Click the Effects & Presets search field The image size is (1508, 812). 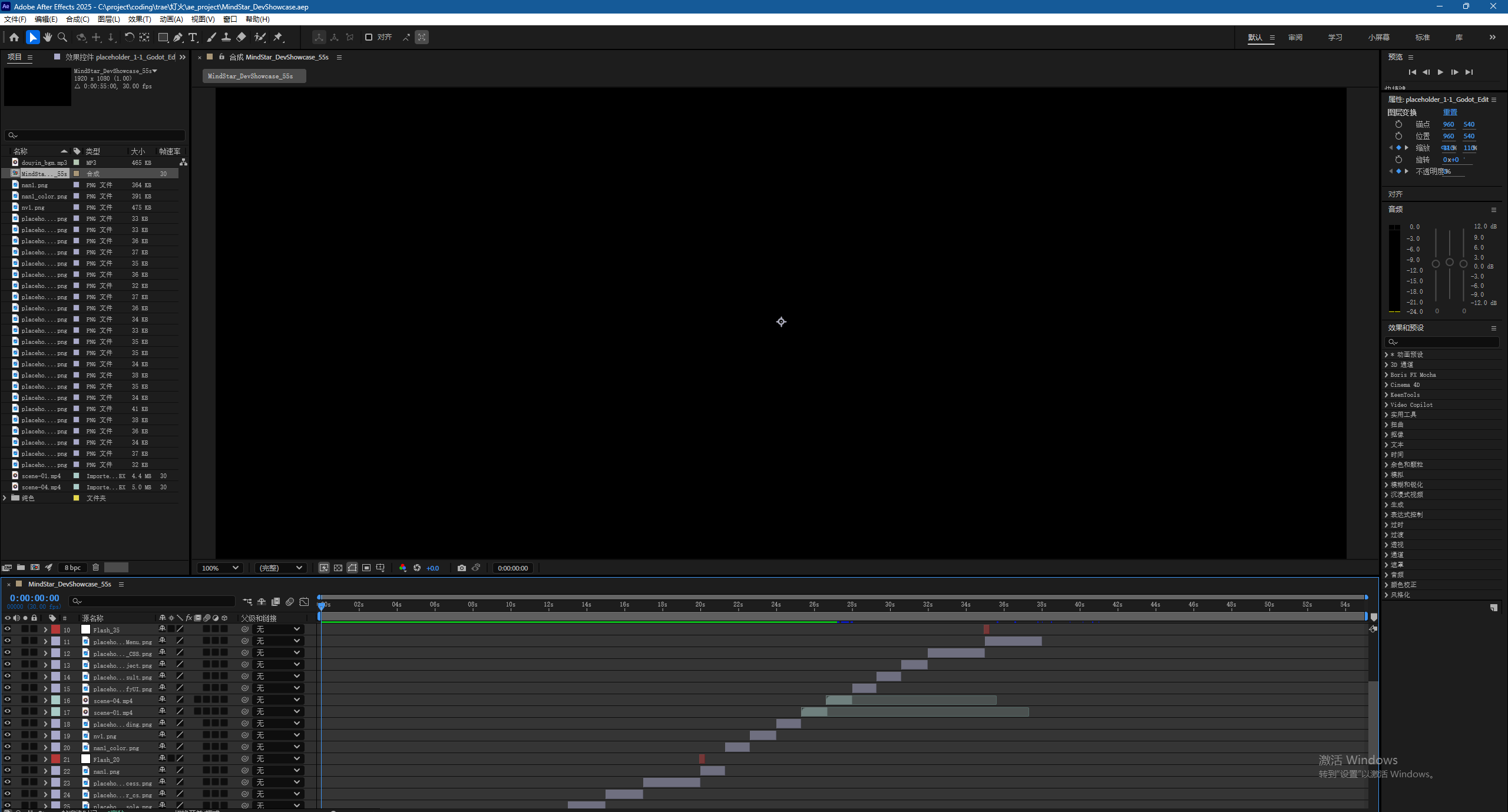(x=1441, y=342)
